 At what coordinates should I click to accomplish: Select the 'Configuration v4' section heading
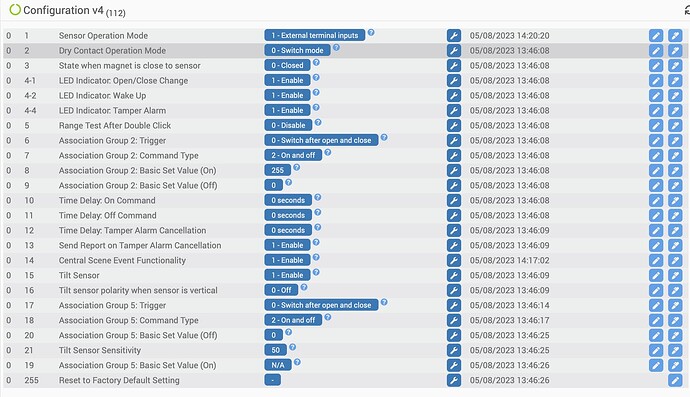click(x=63, y=10)
